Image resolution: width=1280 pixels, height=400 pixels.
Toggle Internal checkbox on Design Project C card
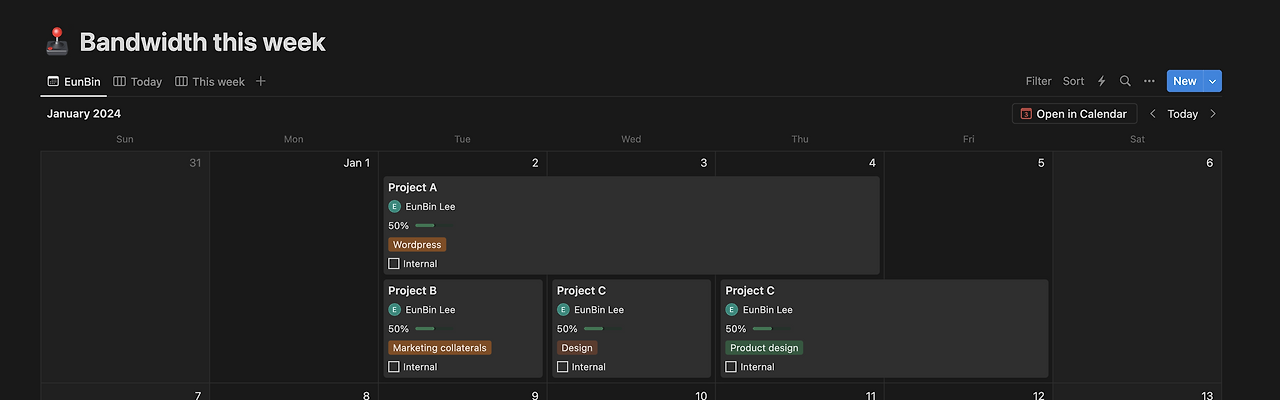[563, 367]
